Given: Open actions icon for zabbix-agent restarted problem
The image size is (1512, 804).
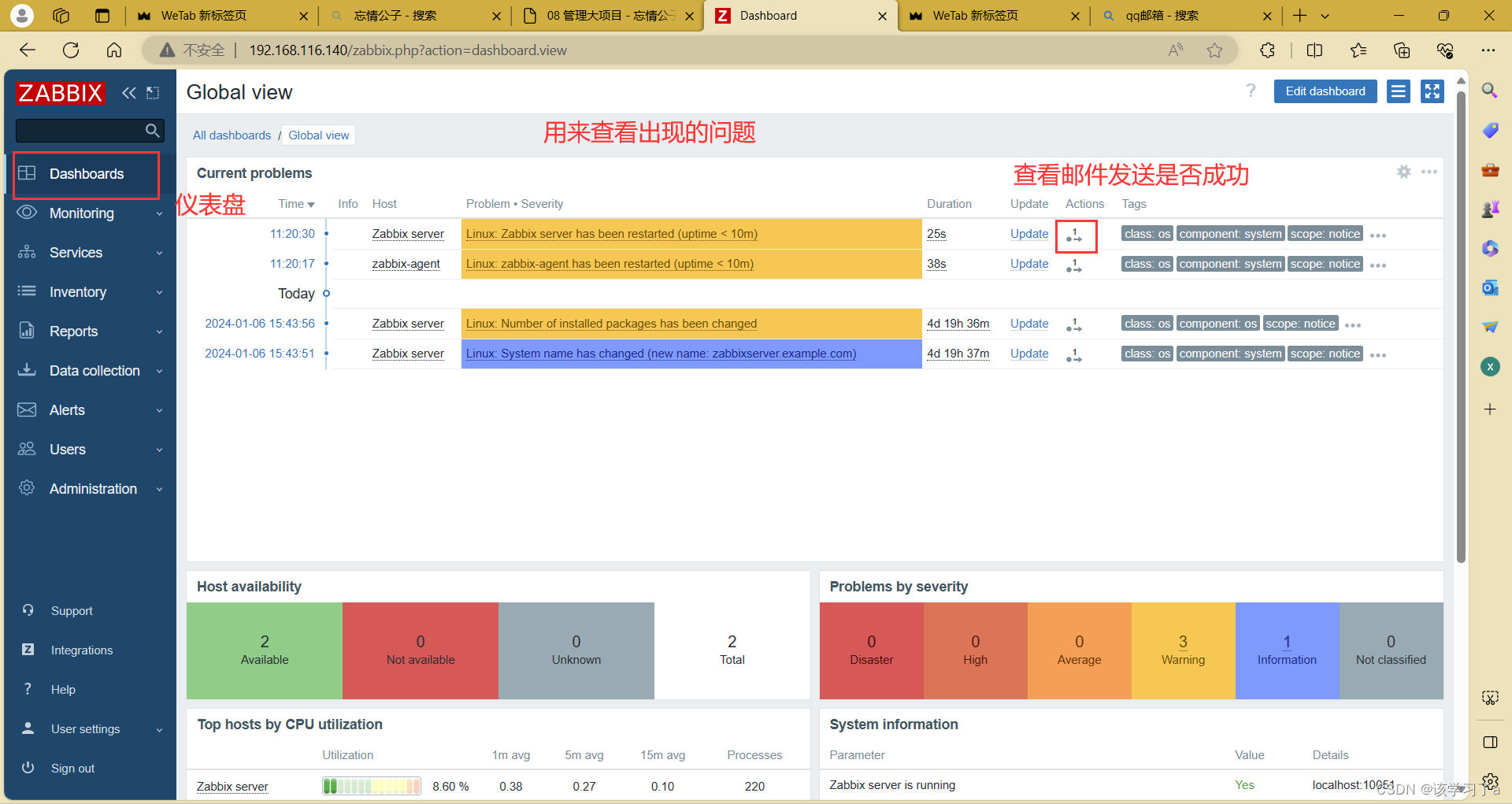Looking at the screenshot, I should pos(1074,265).
